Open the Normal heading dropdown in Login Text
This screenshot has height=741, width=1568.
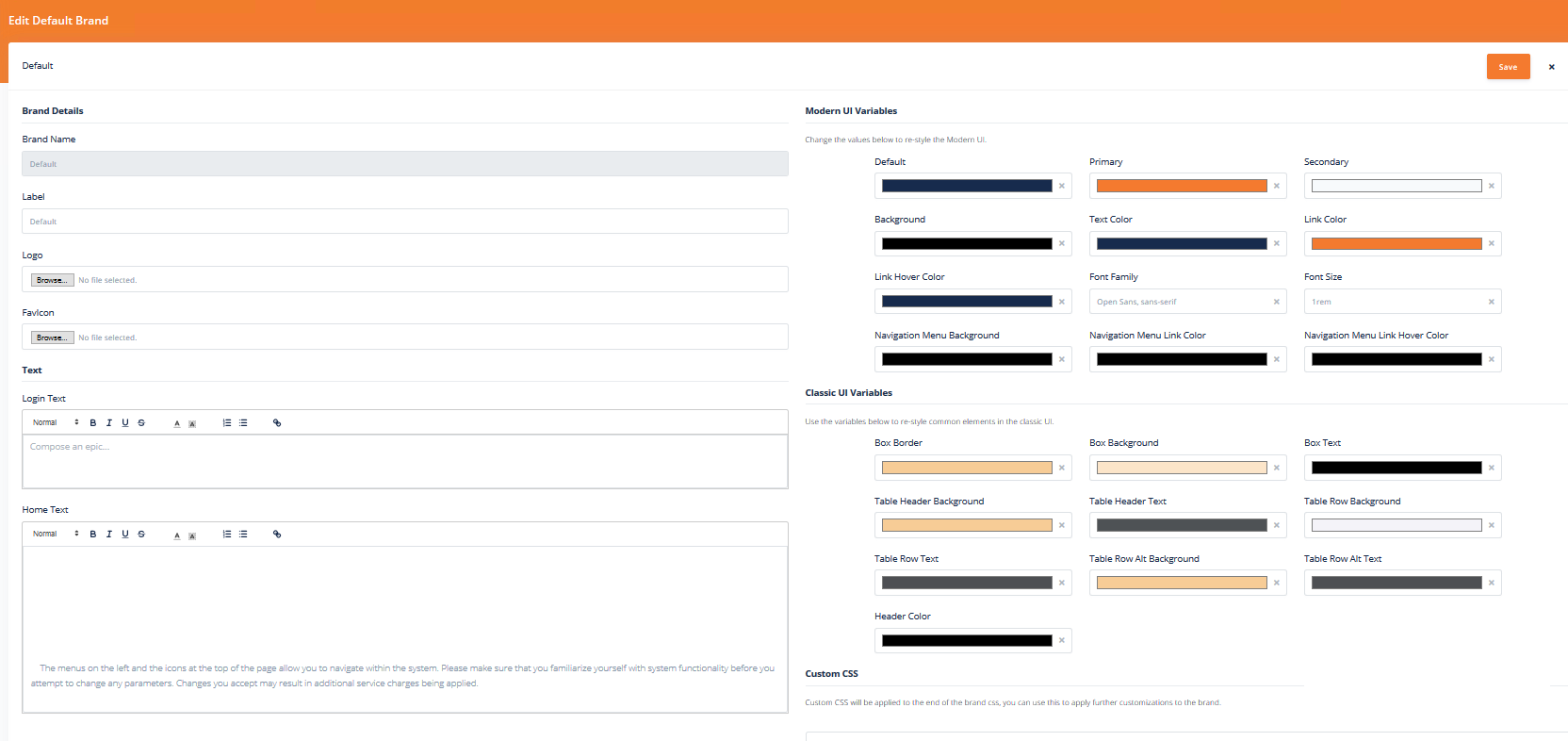tap(56, 423)
